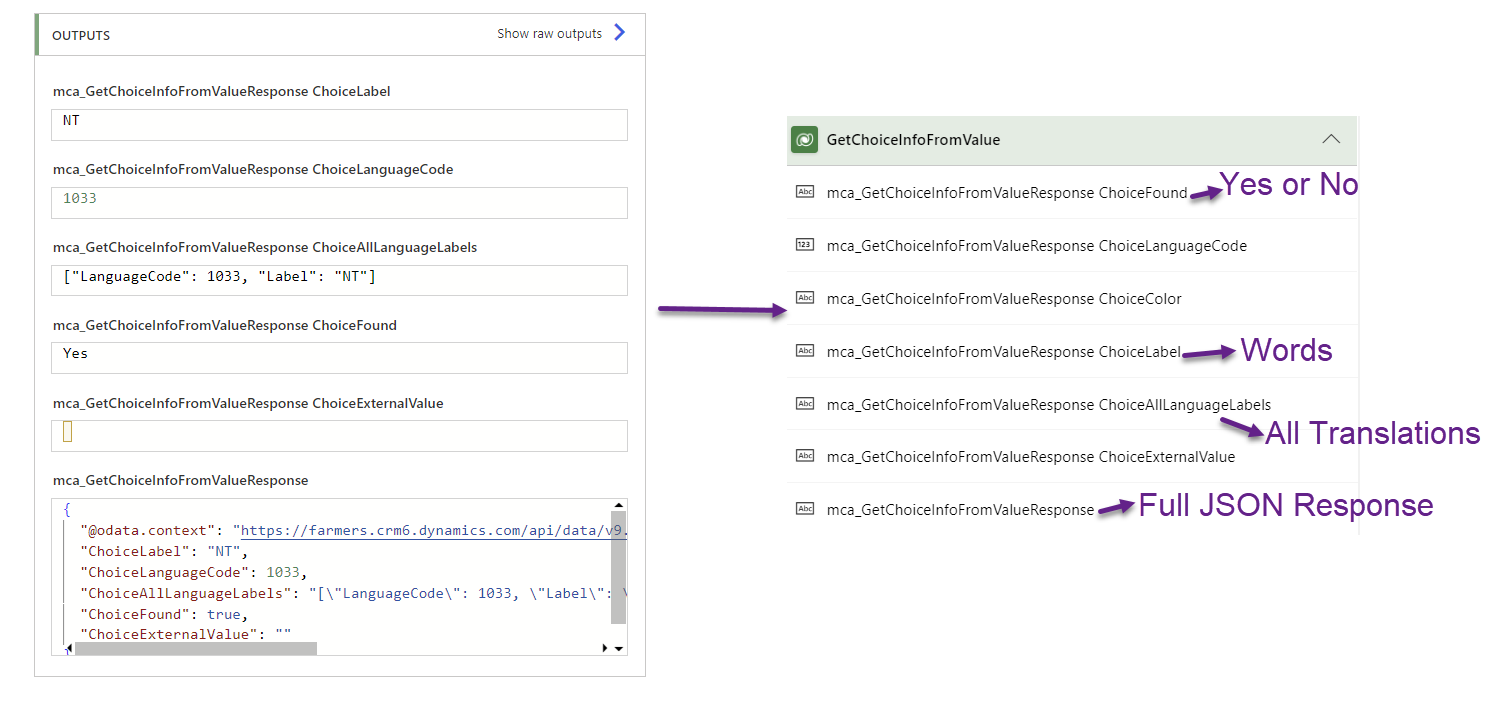The width and height of the screenshot is (1497, 702).
Task: Select the green GetChoiceInfoFromValue connector icon
Action: coord(804,139)
